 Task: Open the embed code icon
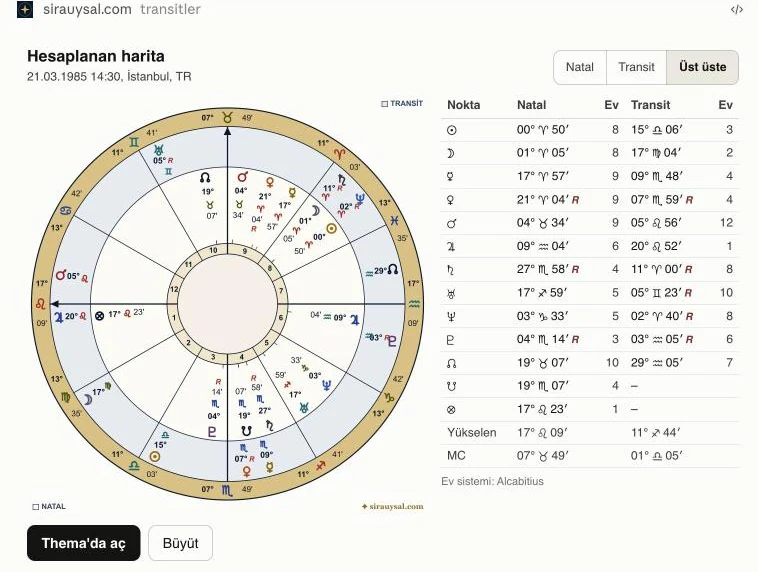pos(736,9)
